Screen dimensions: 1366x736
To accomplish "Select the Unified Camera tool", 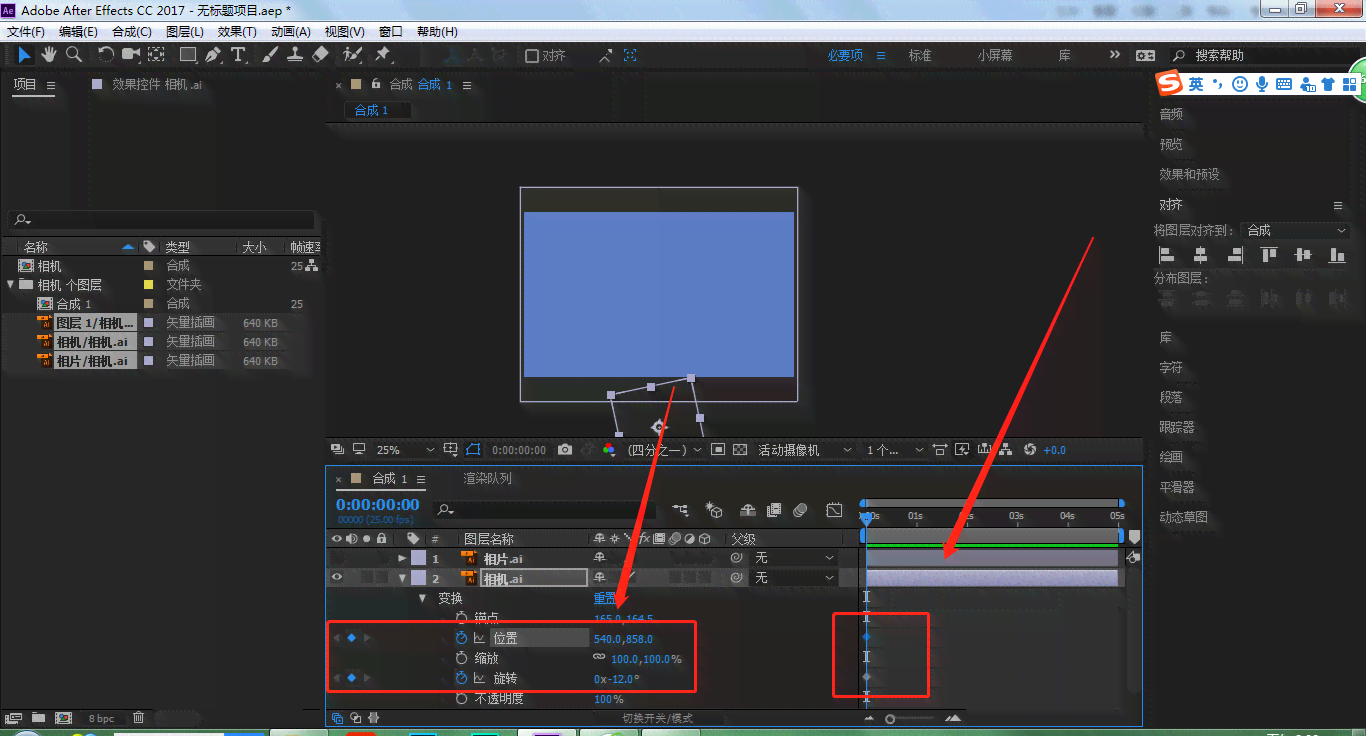I will pyautogui.click(x=131, y=55).
